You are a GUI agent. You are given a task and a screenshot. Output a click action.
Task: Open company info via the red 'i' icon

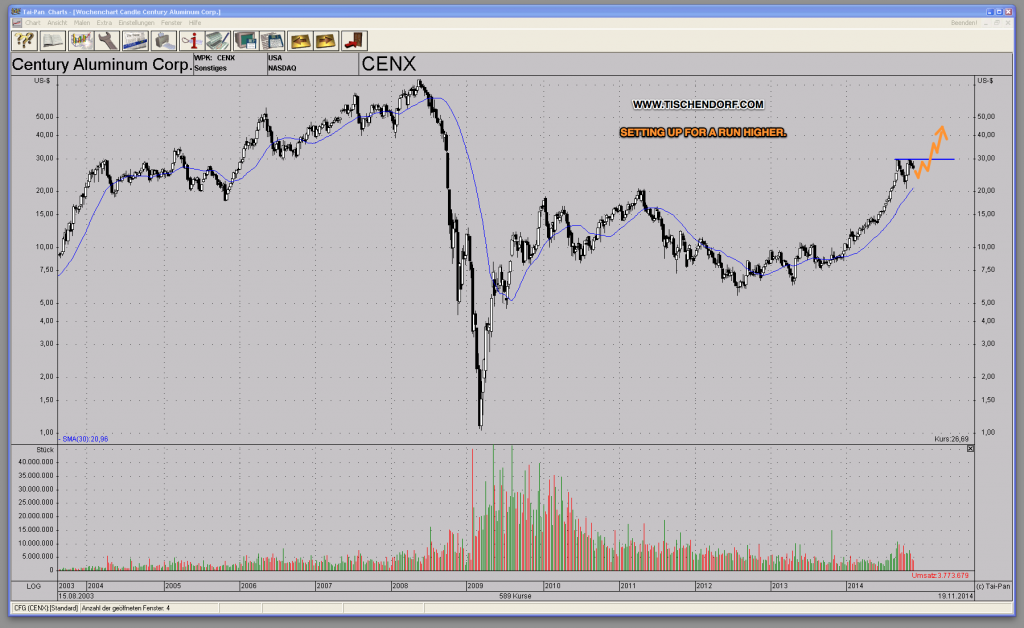[x=191, y=40]
